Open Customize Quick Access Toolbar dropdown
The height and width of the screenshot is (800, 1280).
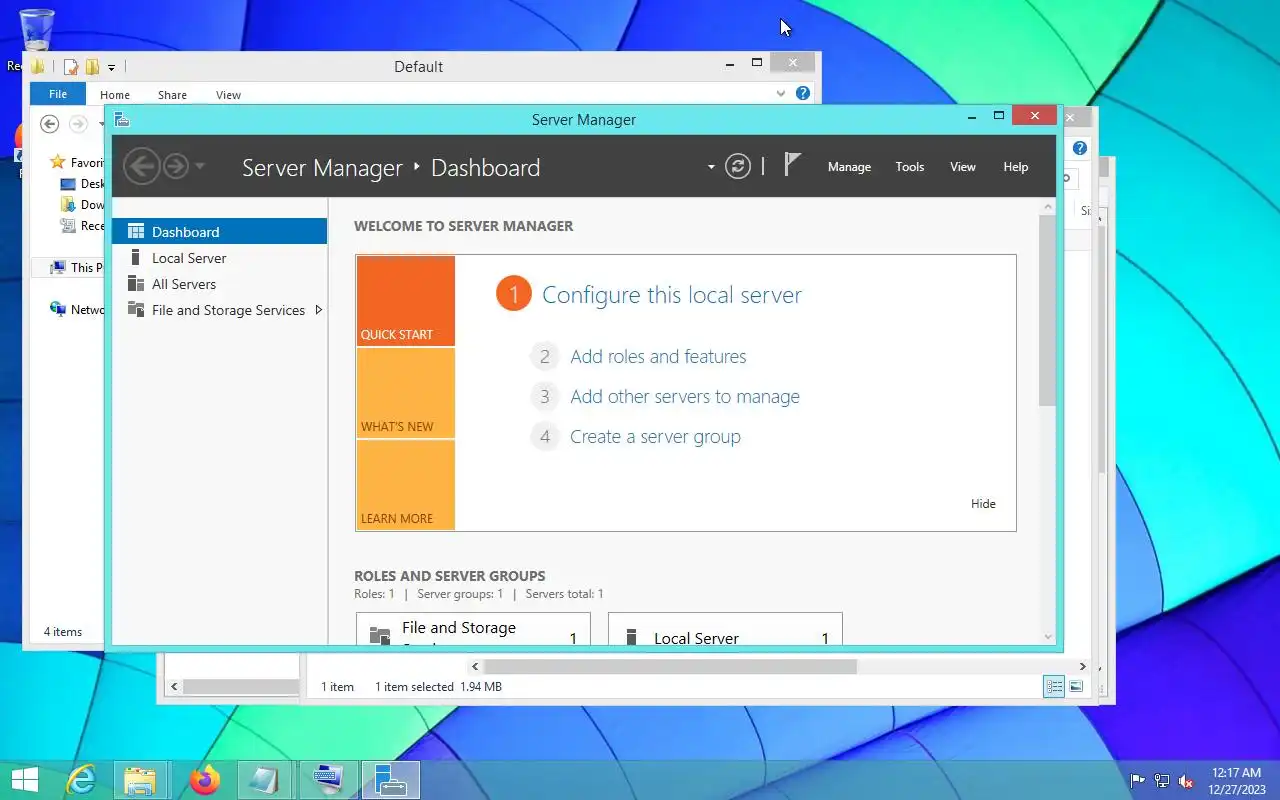(111, 68)
